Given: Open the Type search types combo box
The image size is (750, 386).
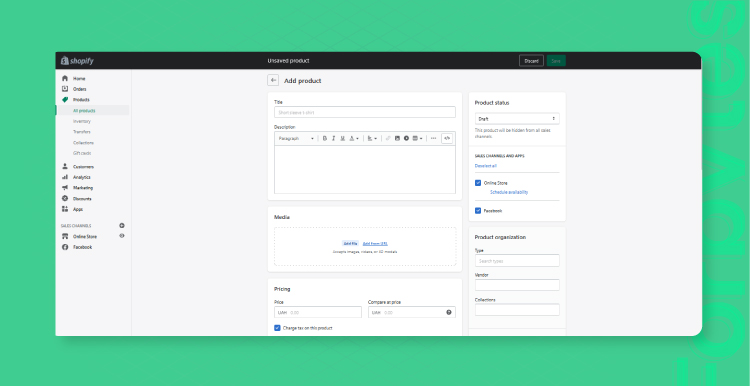Looking at the screenshot, I should pos(517,261).
